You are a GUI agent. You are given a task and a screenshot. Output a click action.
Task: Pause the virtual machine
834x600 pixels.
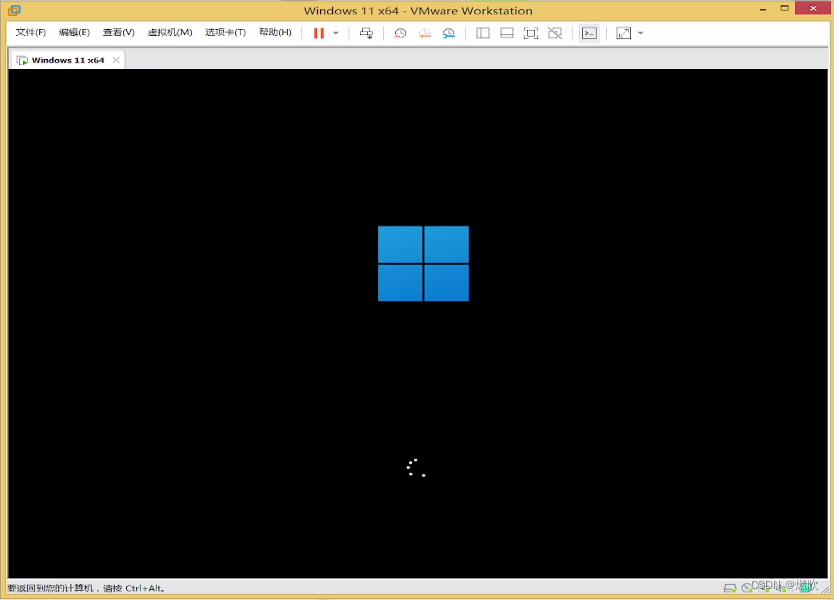click(x=319, y=33)
